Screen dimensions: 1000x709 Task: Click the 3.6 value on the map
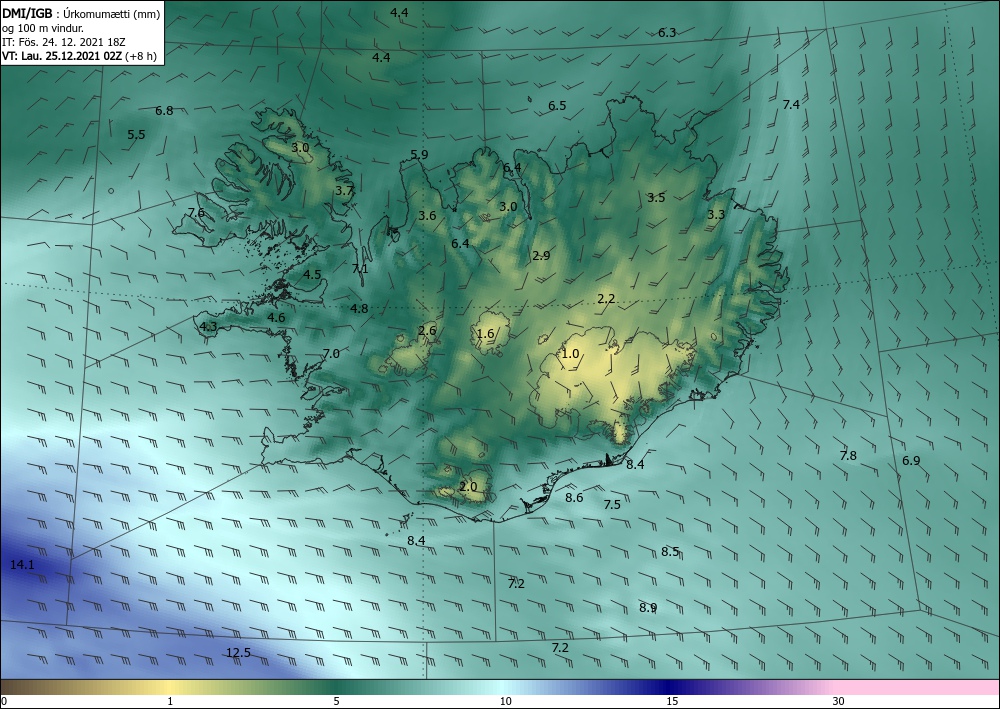(427, 216)
